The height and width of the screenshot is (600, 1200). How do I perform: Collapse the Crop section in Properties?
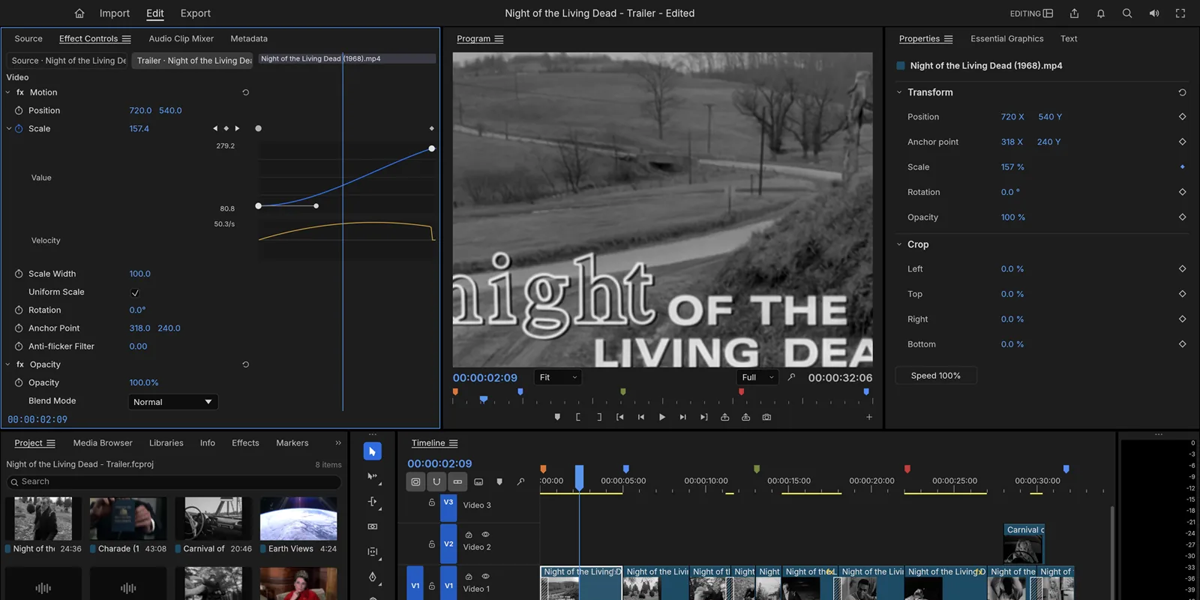click(899, 244)
